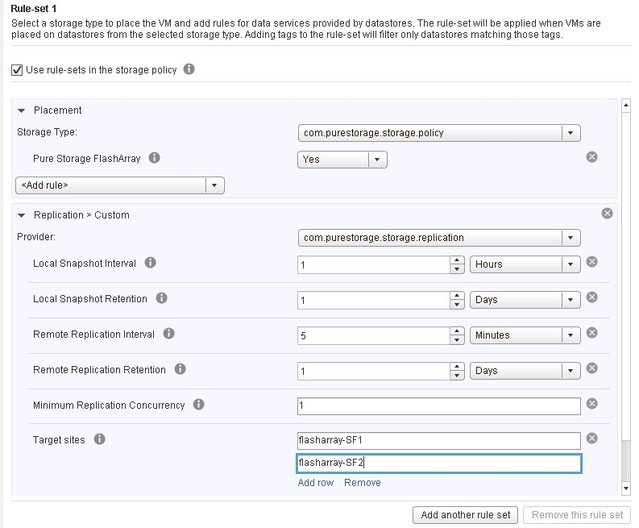
Task: Click Remove link under Target sites
Action: coord(362,483)
